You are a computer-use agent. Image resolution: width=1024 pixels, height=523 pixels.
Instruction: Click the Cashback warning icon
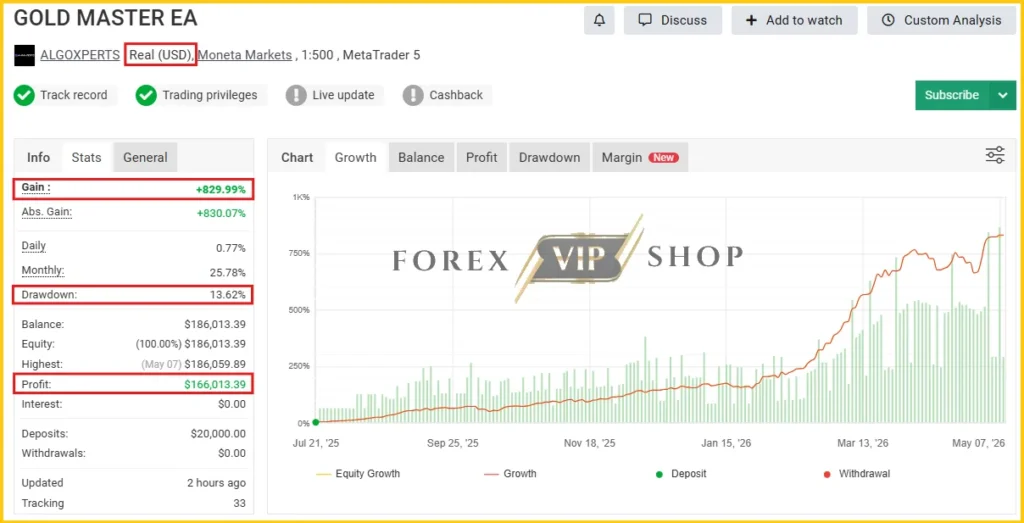(x=413, y=95)
